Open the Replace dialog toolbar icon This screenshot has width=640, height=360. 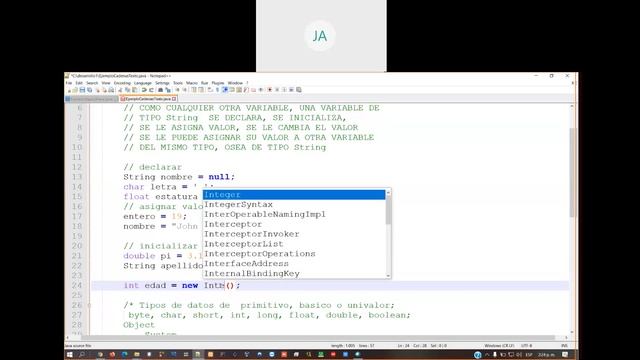pyautogui.click(x=168, y=90)
